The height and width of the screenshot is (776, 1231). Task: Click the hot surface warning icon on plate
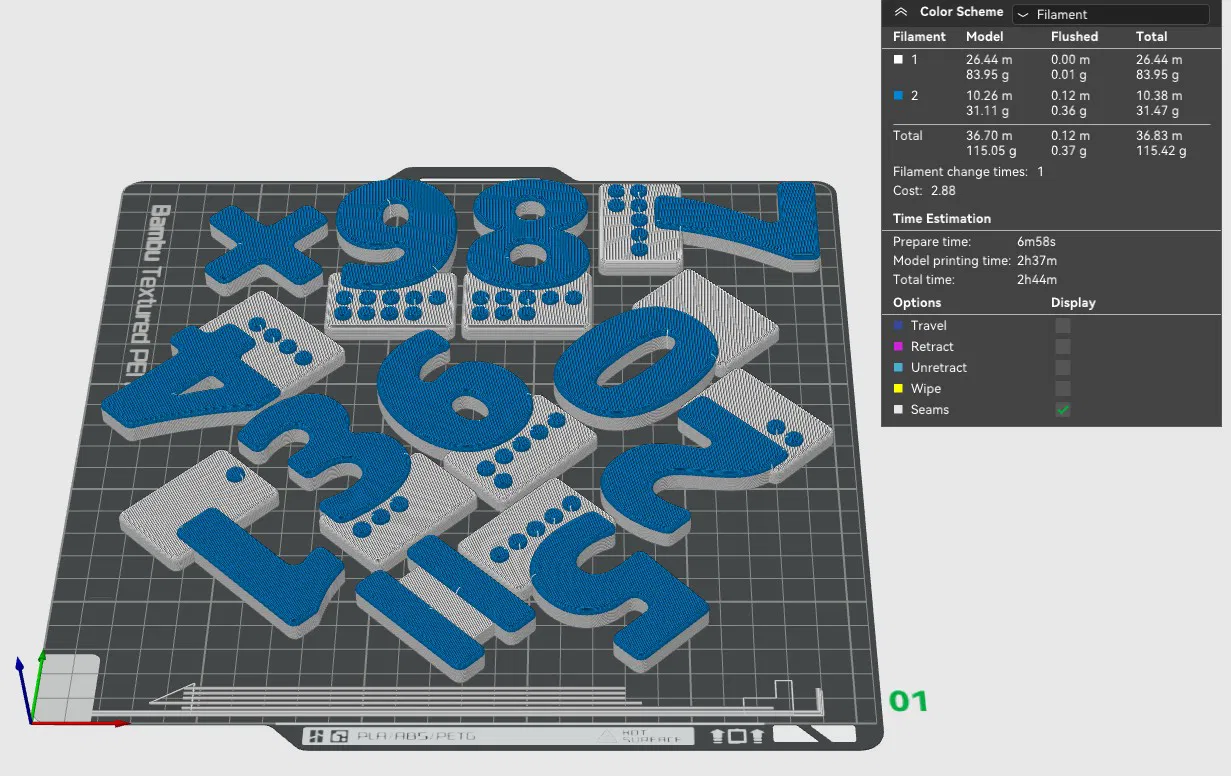pyautogui.click(x=607, y=736)
